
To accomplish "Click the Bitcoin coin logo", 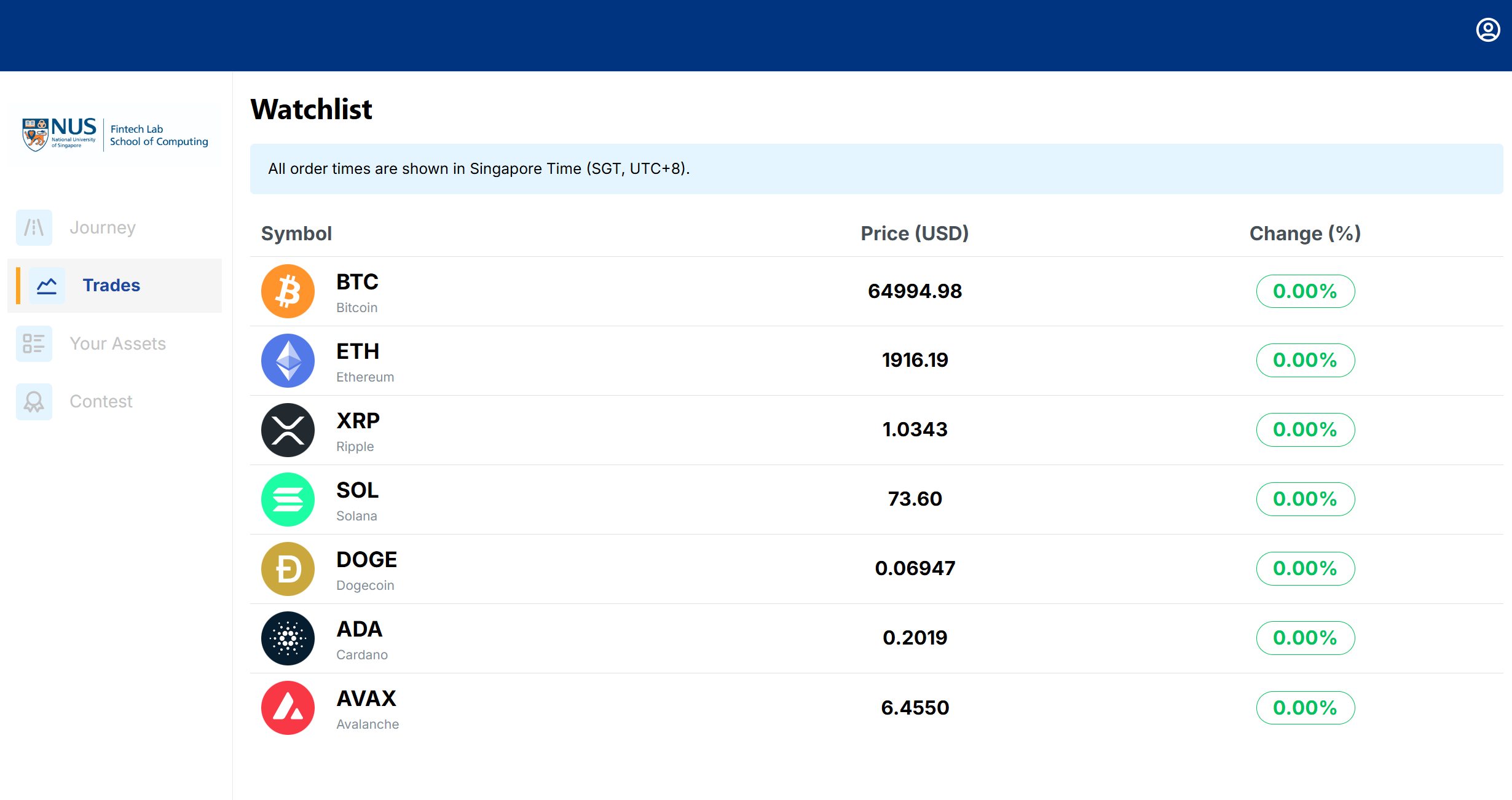I will click(288, 291).
